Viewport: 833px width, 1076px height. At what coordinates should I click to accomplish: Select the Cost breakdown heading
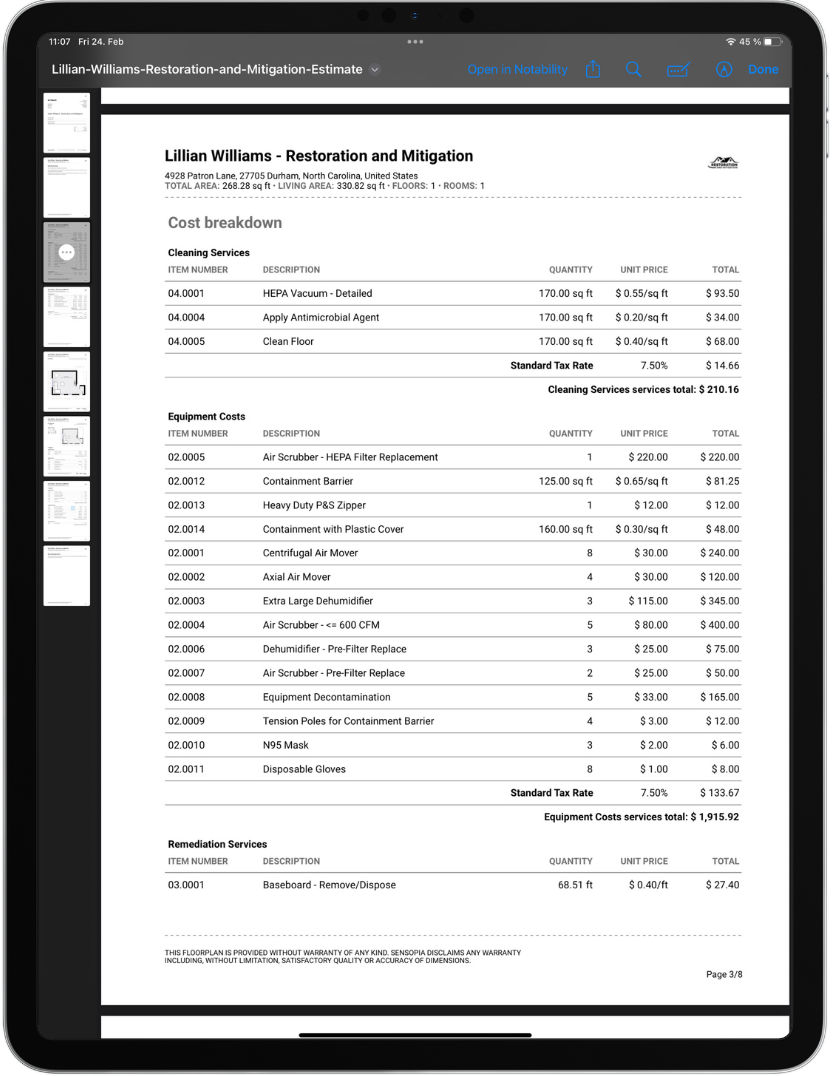point(225,222)
